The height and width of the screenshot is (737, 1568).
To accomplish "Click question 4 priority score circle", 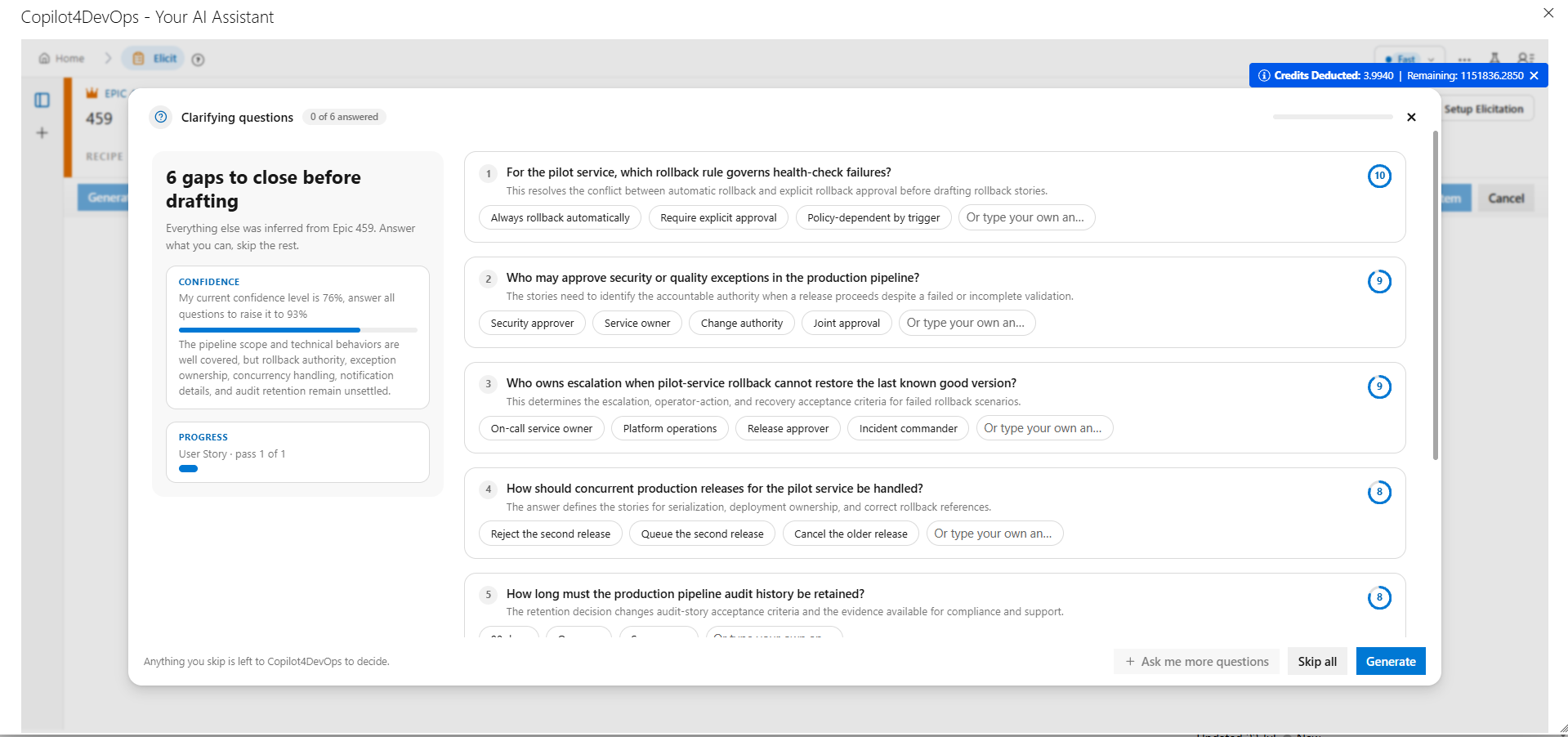I will click(x=1379, y=492).
